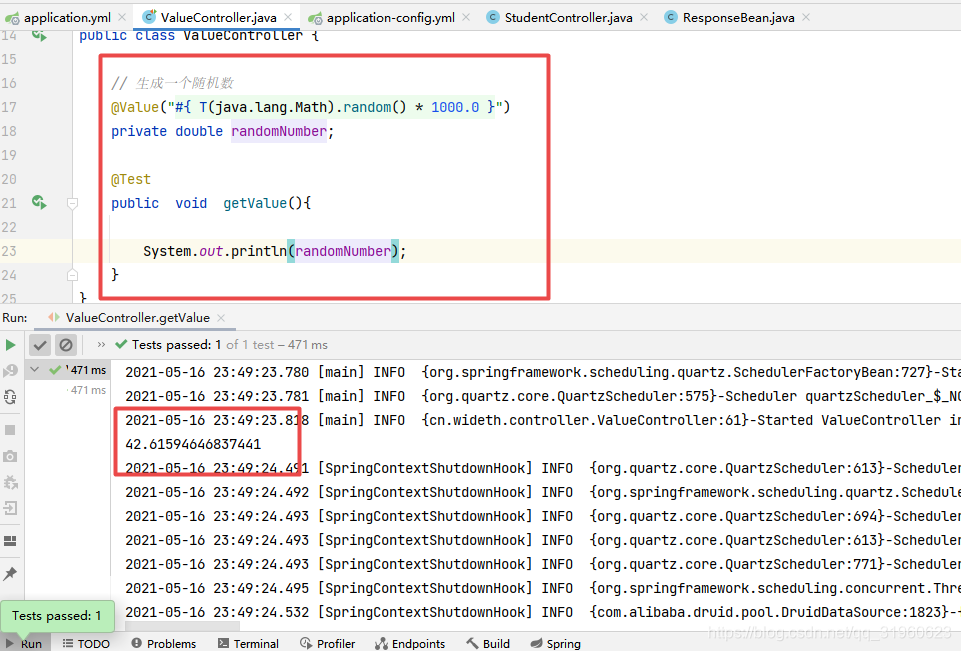Screen dimensions: 961x651
Task: Click the bug debug icon in Run sidebar
Action: pyautogui.click(x=10, y=482)
